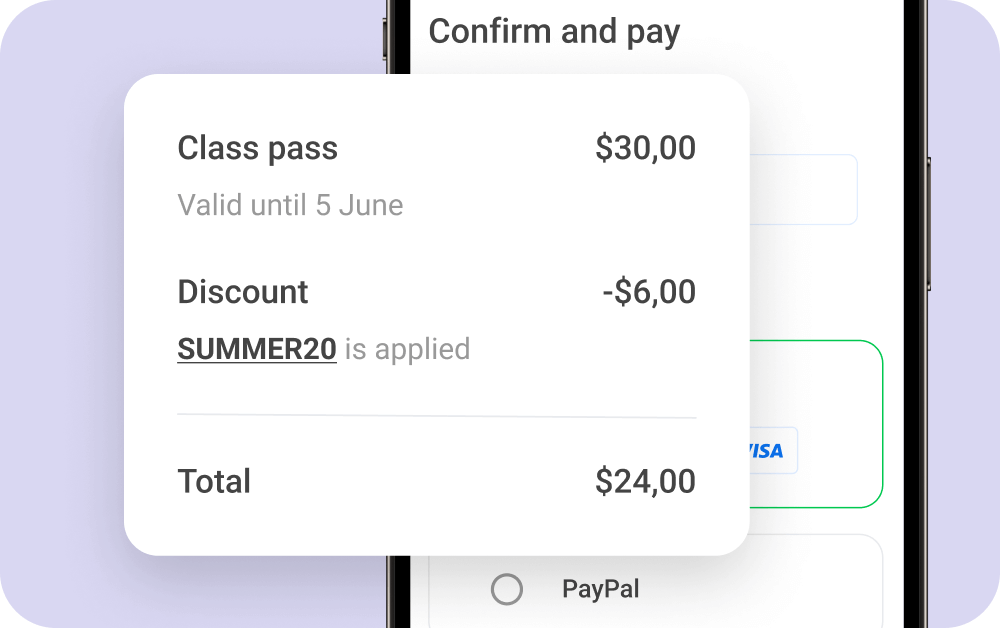This screenshot has width=1000, height=628.
Task: Click the Valid until 5 June text
Action: point(290,205)
